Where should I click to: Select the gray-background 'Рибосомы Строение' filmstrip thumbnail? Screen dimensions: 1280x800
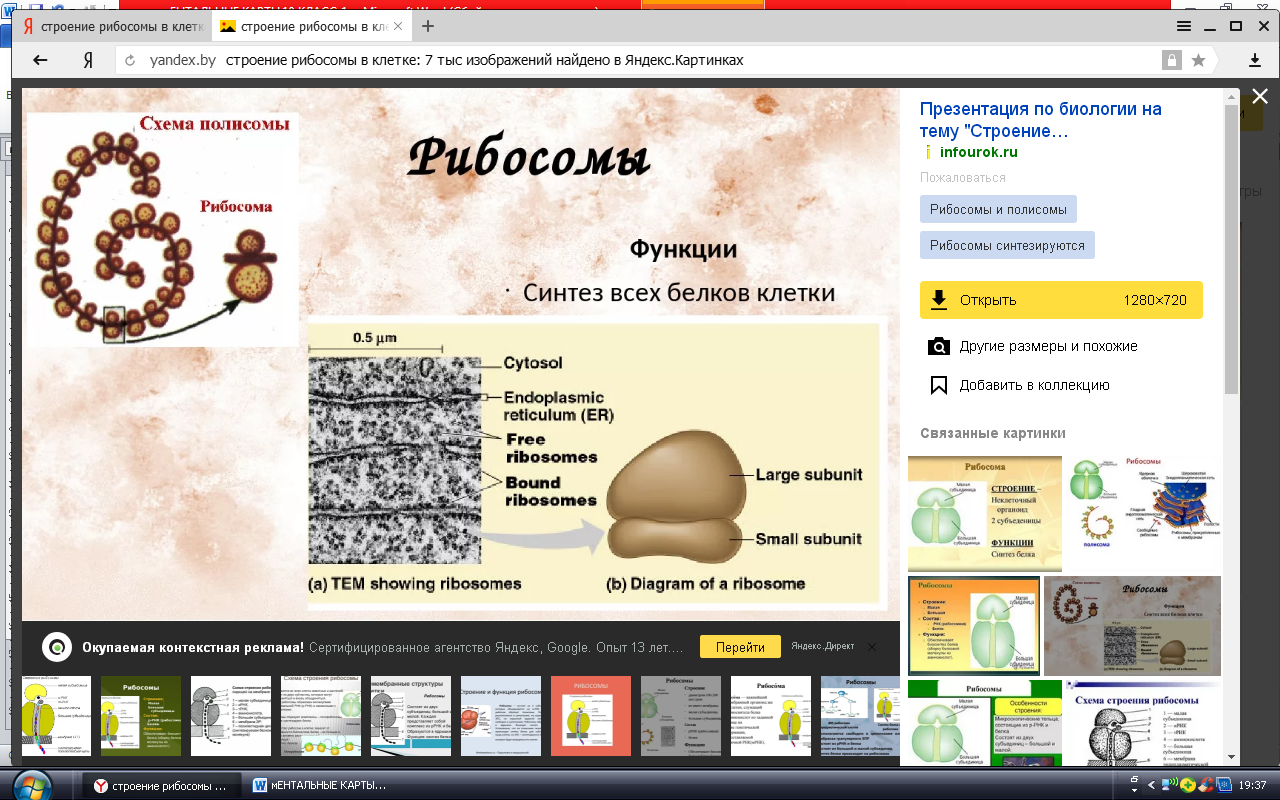point(681,715)
